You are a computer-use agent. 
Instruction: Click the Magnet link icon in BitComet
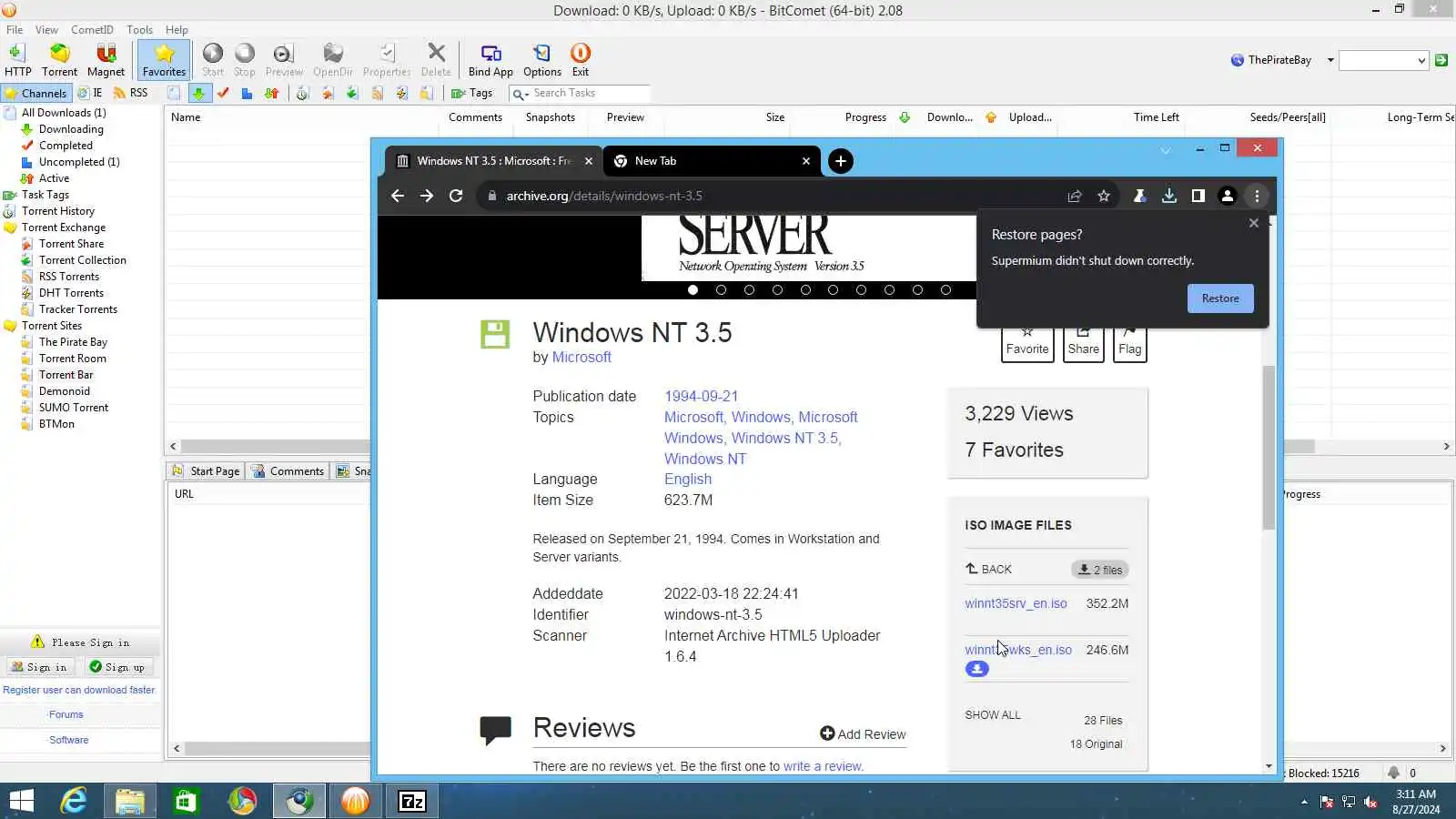click(x=106, y=60)
